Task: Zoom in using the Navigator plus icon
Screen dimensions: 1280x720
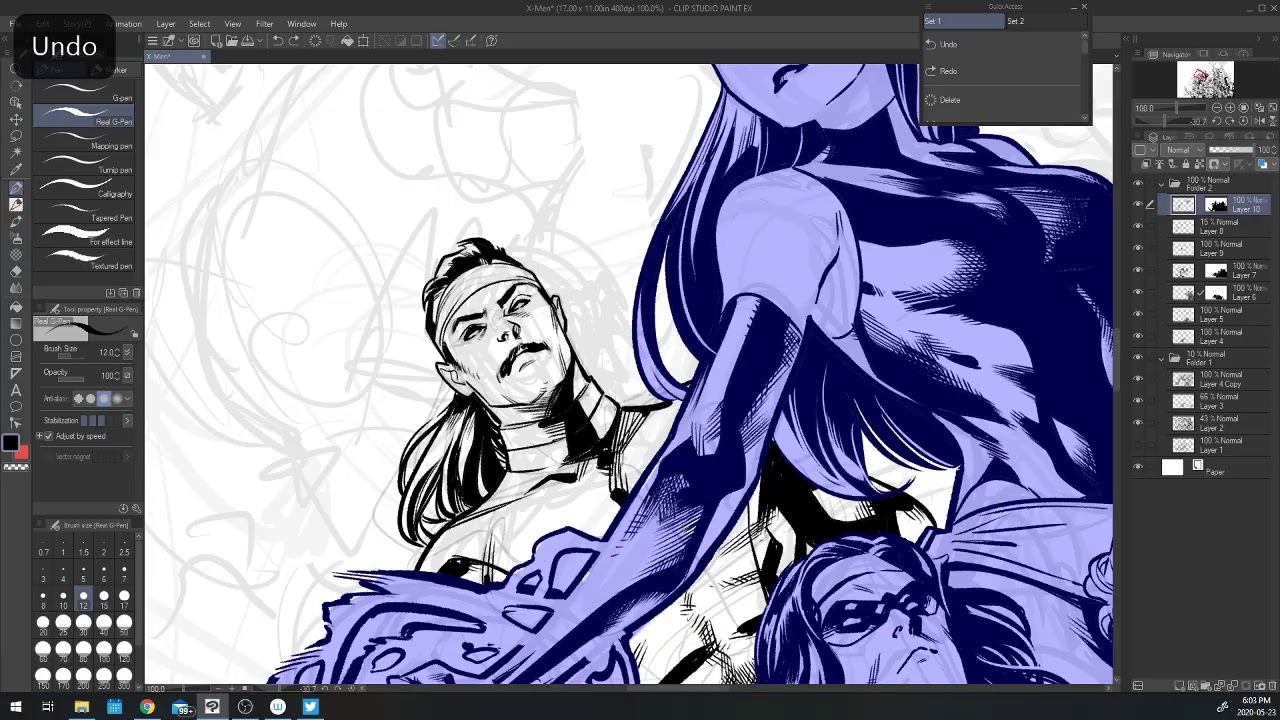Action: [x=1230, y=107]
